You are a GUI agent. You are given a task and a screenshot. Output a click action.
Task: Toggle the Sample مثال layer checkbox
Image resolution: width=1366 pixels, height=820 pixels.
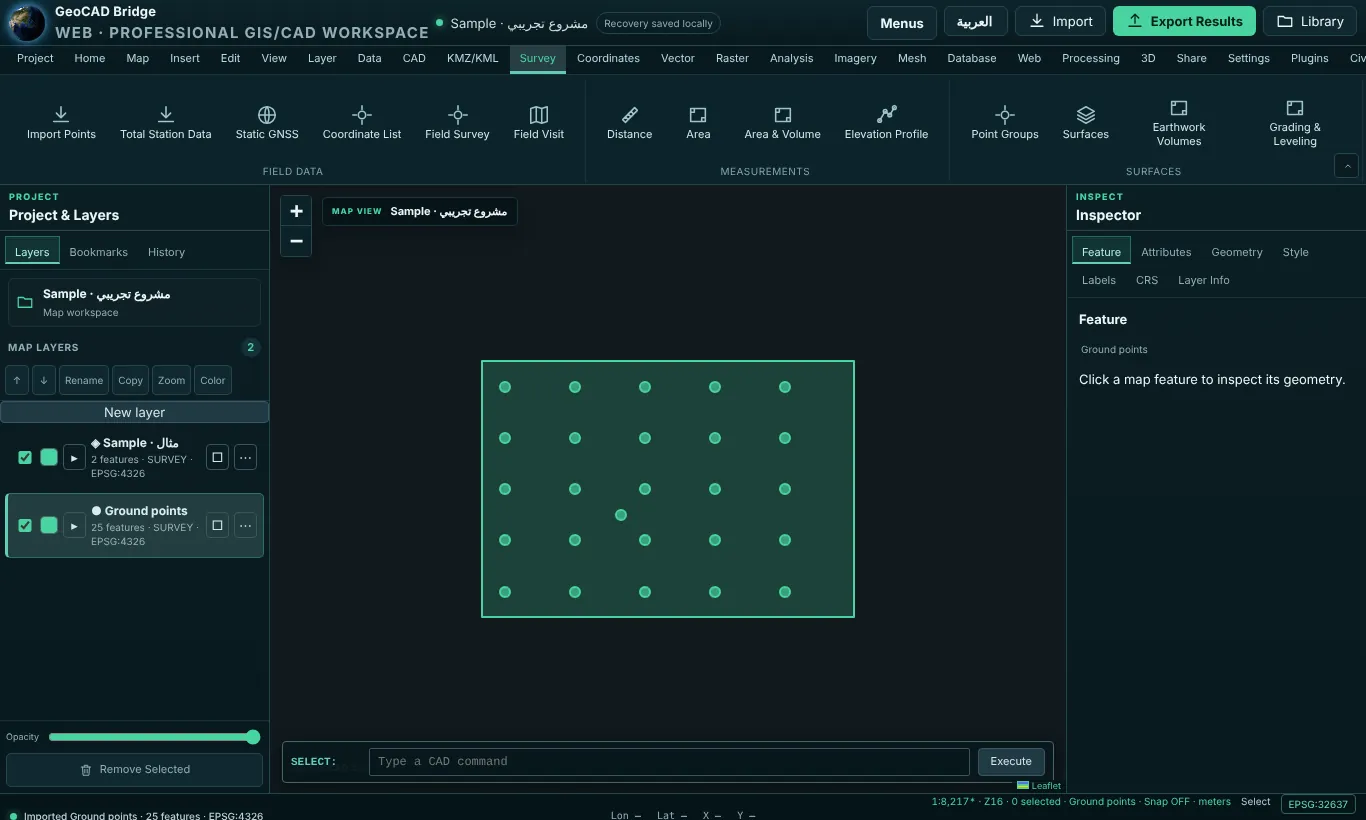click(25, 457)
